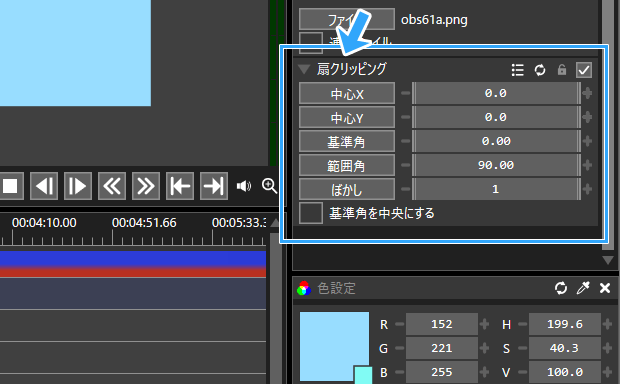Select the blue-red object on the timeline
Viewport: 620px width, 384px height.
pyautogui.click(x=133, y=264)
